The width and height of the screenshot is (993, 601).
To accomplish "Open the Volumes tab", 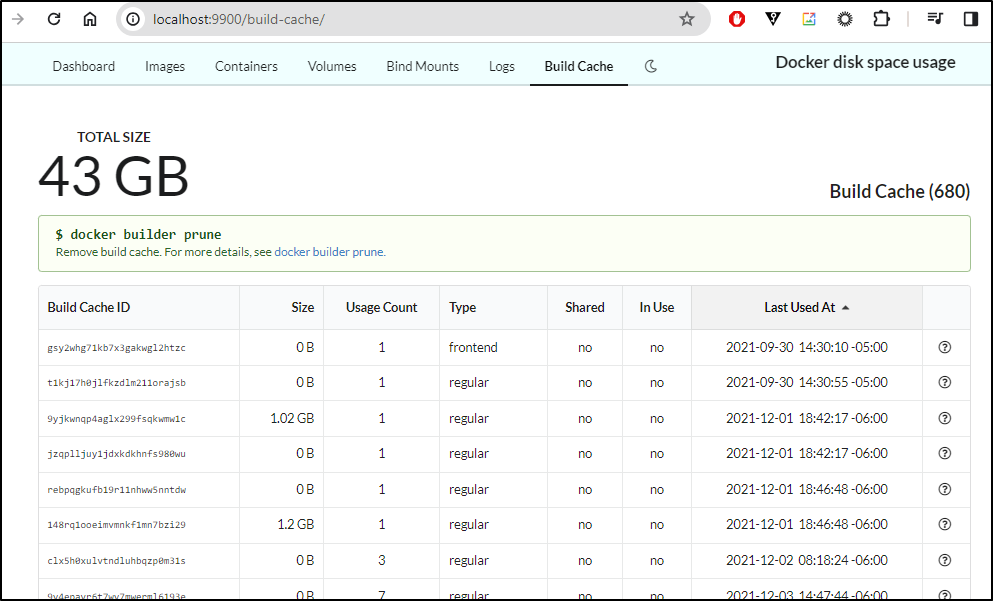I will (332, 66).
